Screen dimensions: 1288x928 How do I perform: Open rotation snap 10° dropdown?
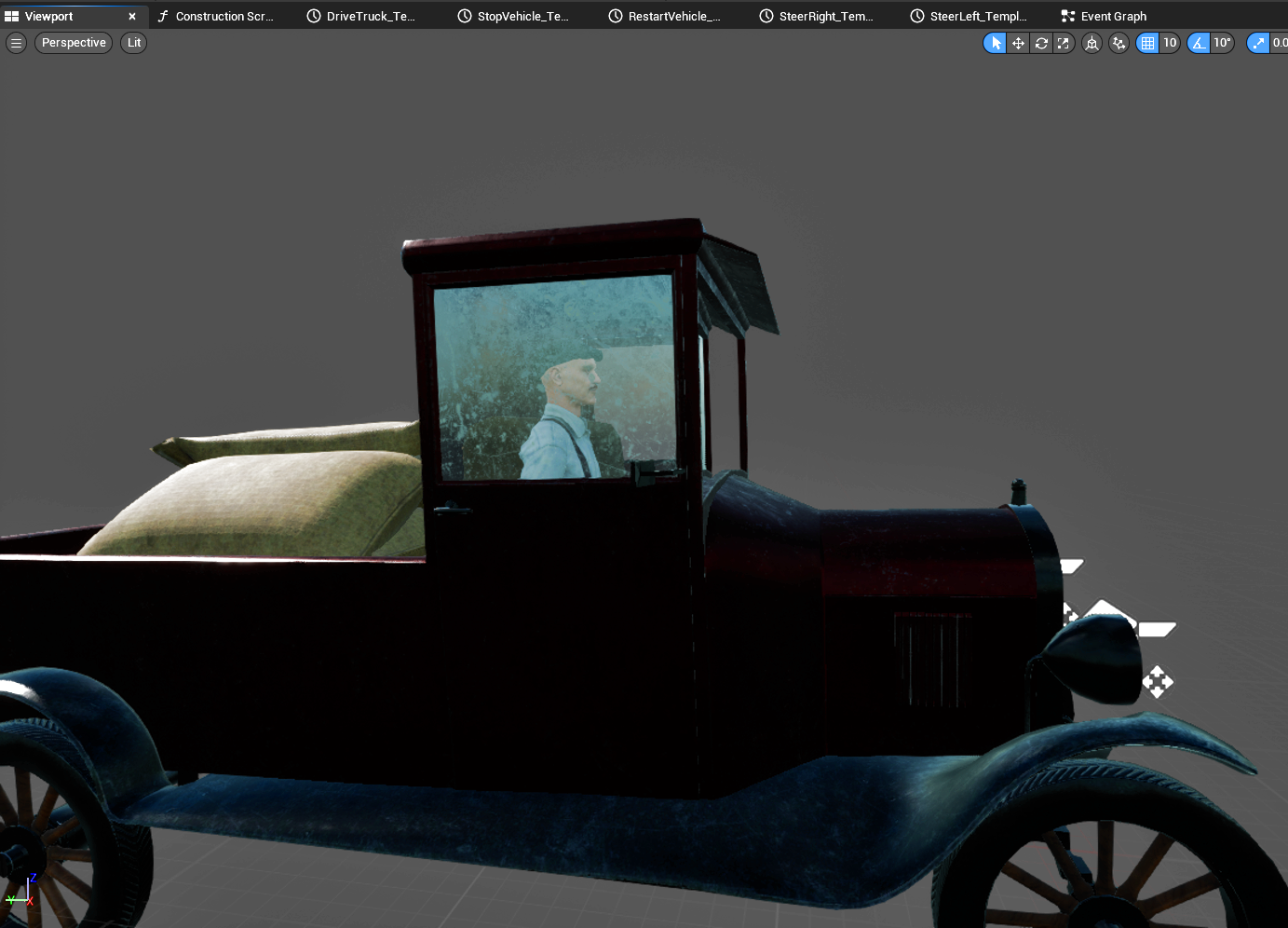point(1222,43)
